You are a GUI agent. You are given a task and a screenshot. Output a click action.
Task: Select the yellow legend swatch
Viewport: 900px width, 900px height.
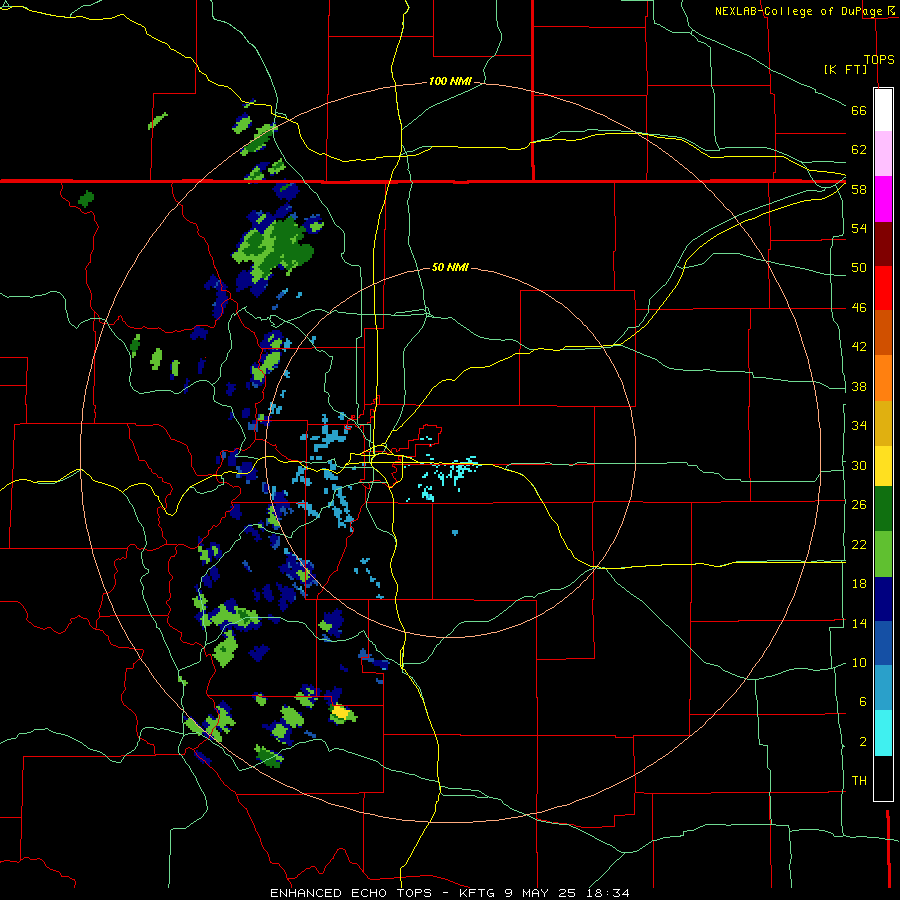coord(883,466)
